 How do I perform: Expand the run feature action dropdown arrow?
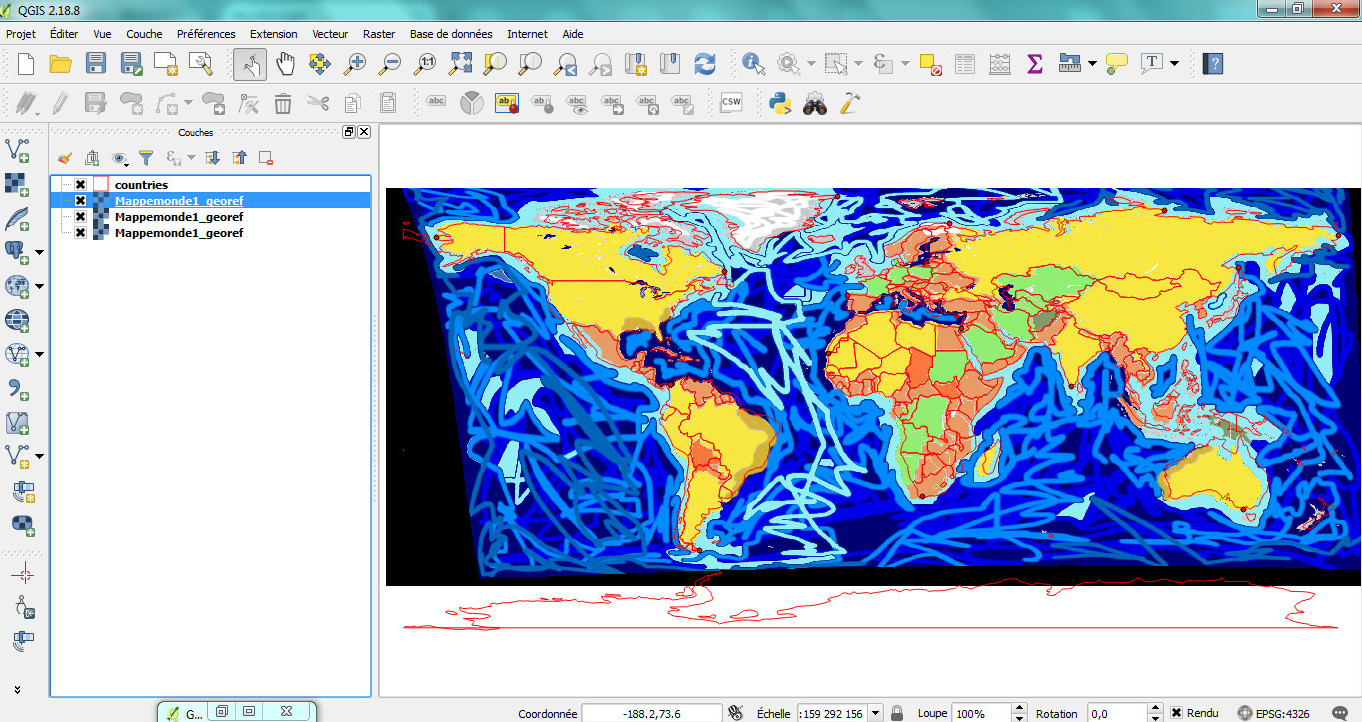811,64
